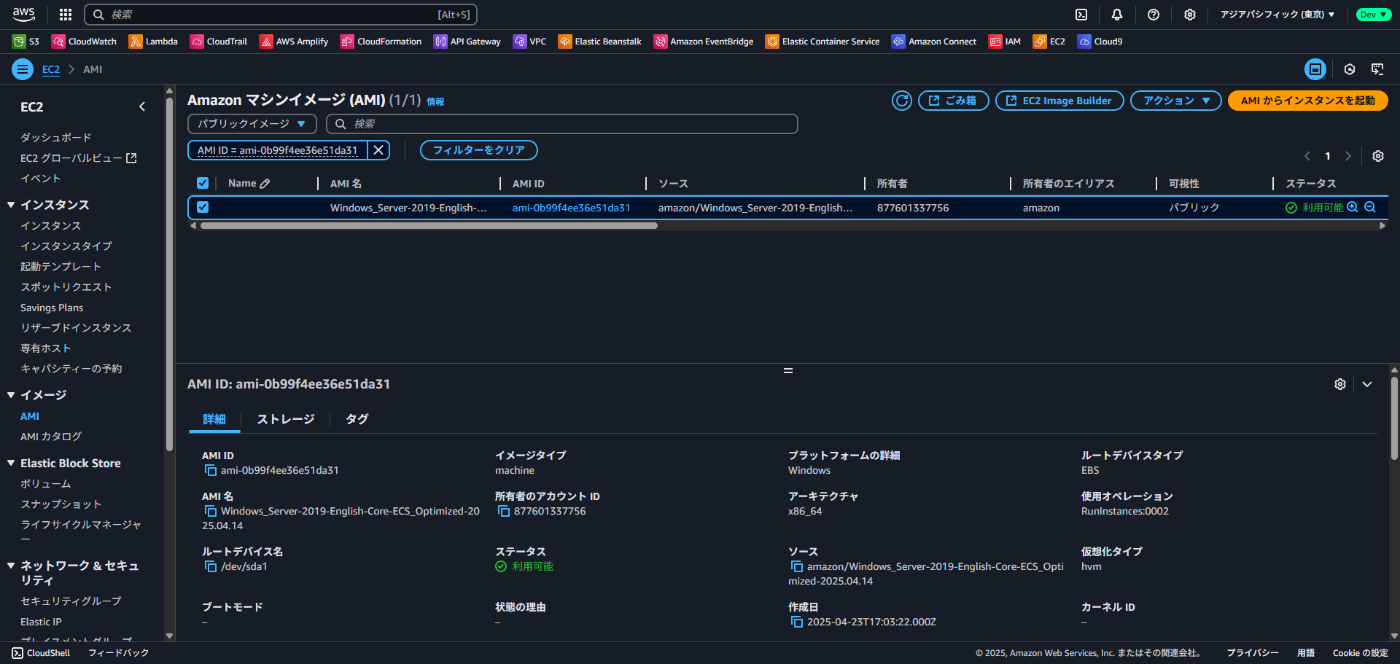1400x664 pixels.
Task: Uncheck the Windows Server AMI row
Action: click(202, 207)
